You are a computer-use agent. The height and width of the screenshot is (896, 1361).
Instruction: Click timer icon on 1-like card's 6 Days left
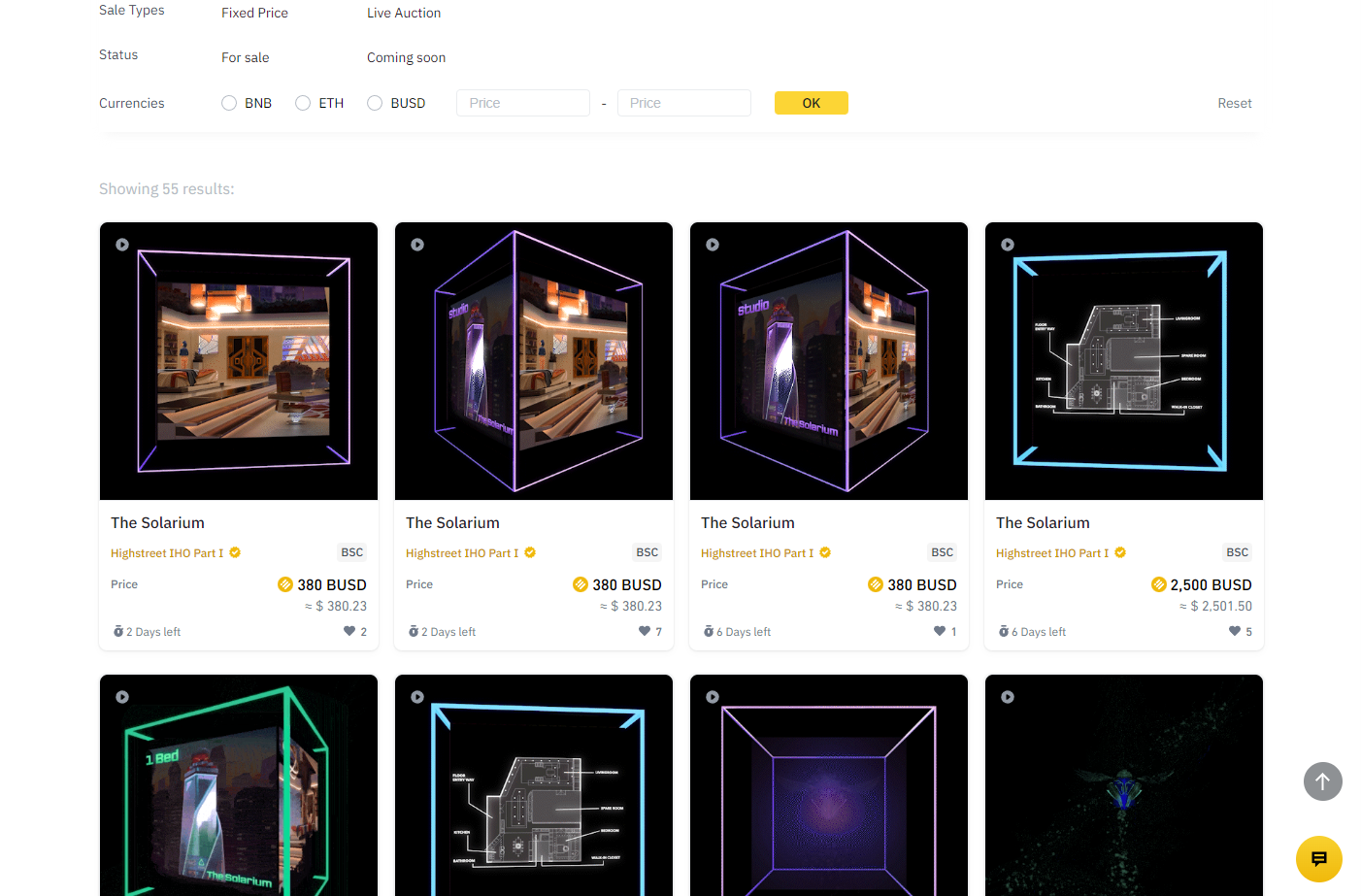click(x=709, y=631)
